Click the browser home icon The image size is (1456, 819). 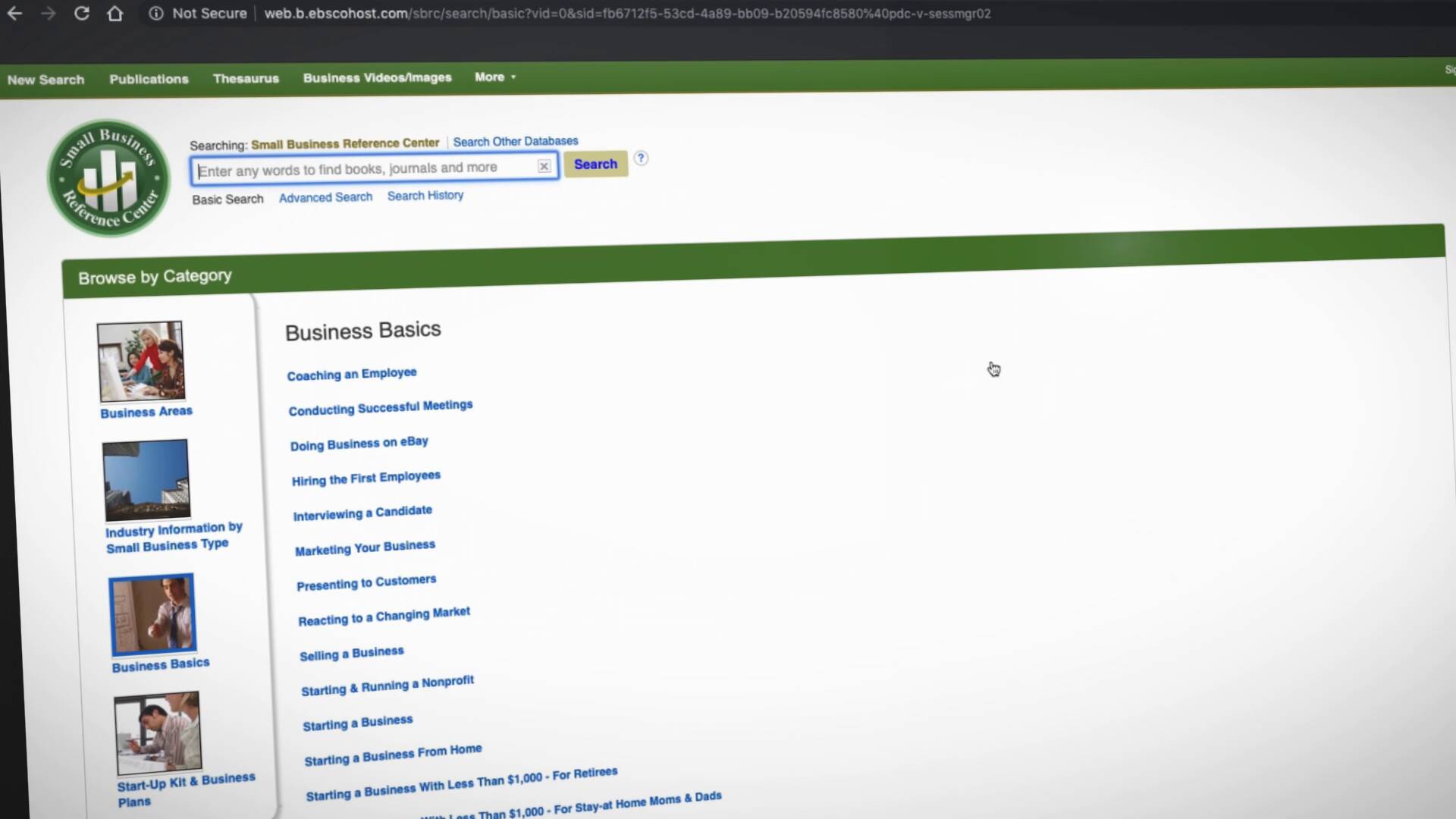tap(115, 14)
